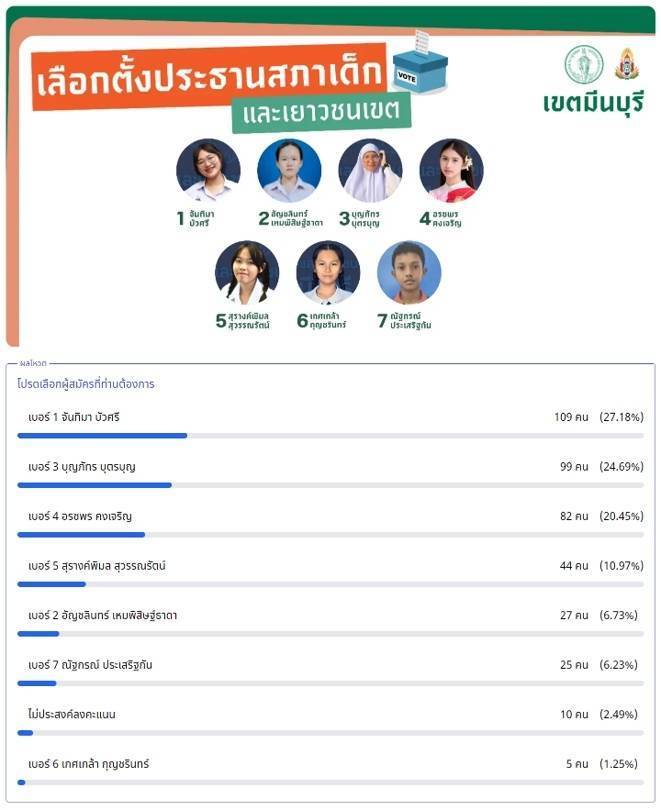
Task: Click the เบอร์ 1 จันทิมา บัวศรี result row
Action: click(330, 425)
